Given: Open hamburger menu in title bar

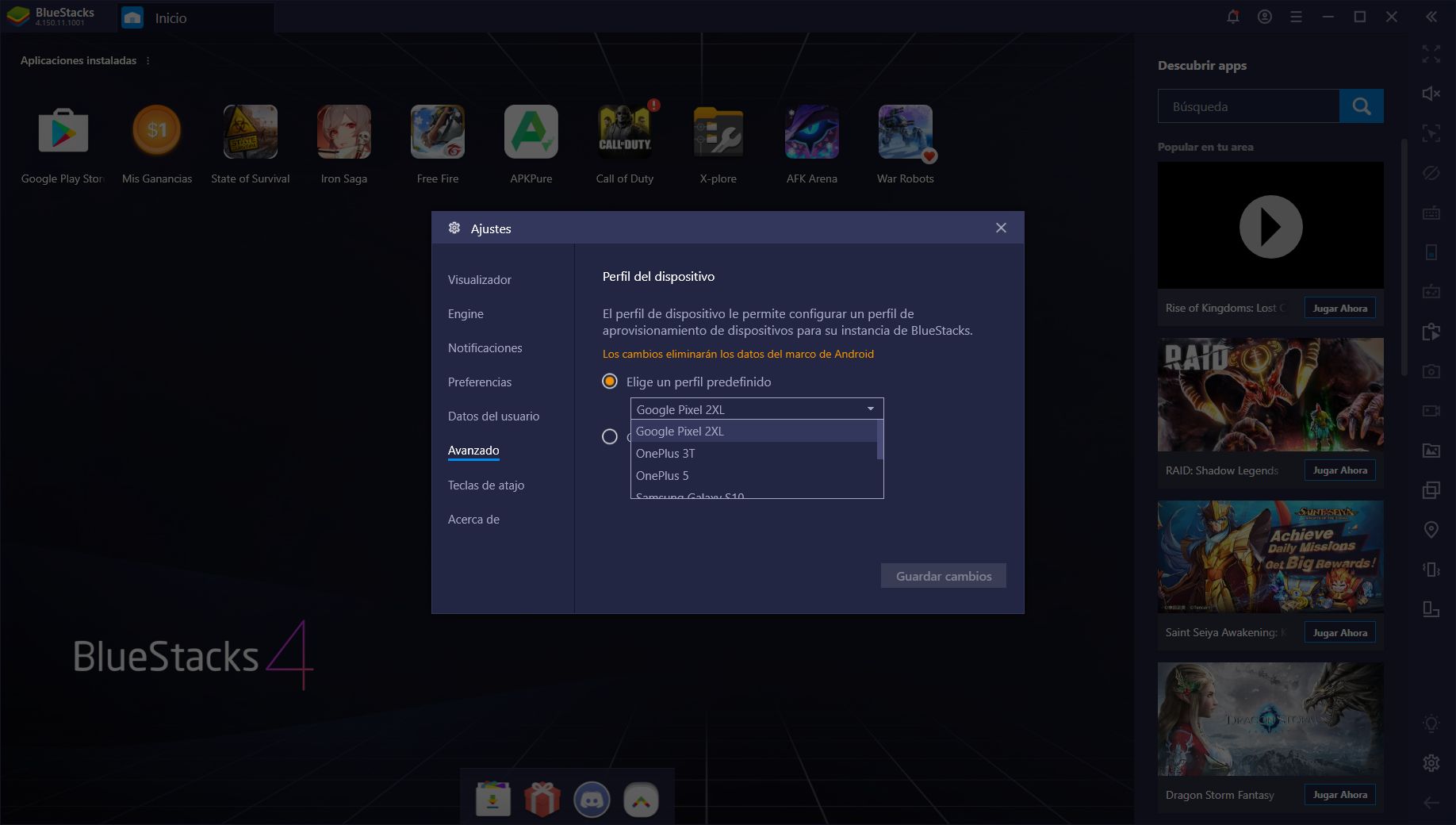Looking at the screenshot, I should (1297, 17).
